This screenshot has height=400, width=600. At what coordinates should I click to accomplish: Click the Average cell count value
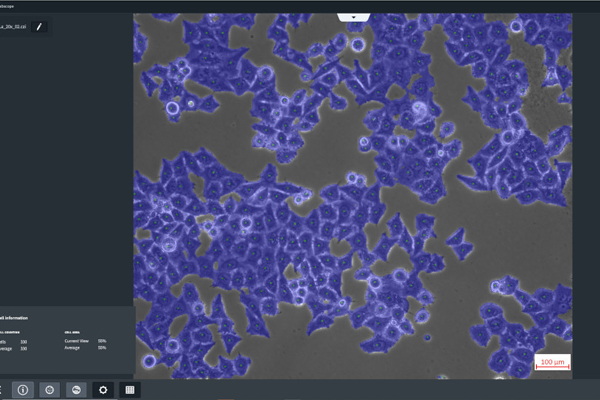tap(22, 350)
